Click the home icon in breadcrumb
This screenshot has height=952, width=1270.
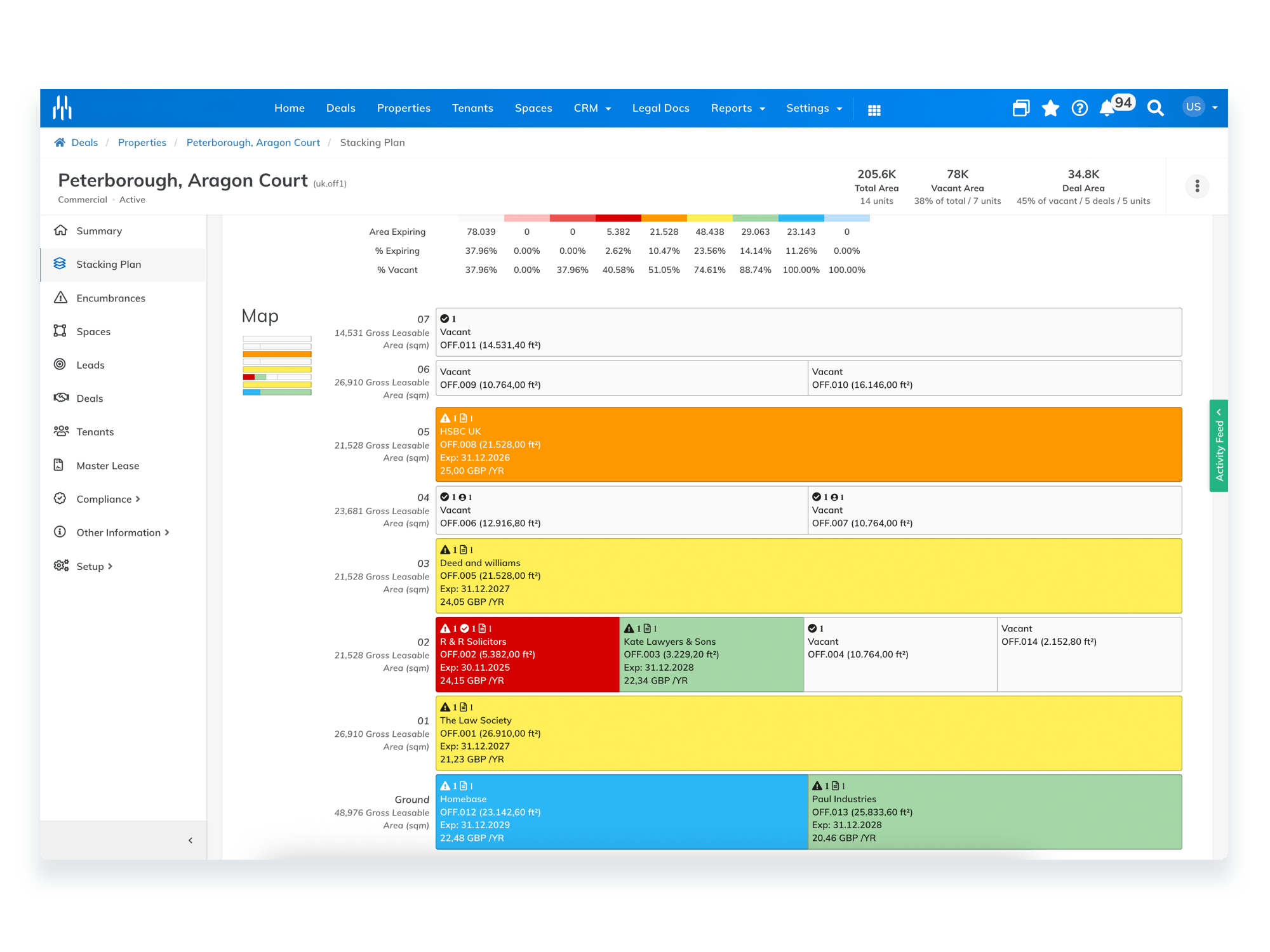click(60, 142)
